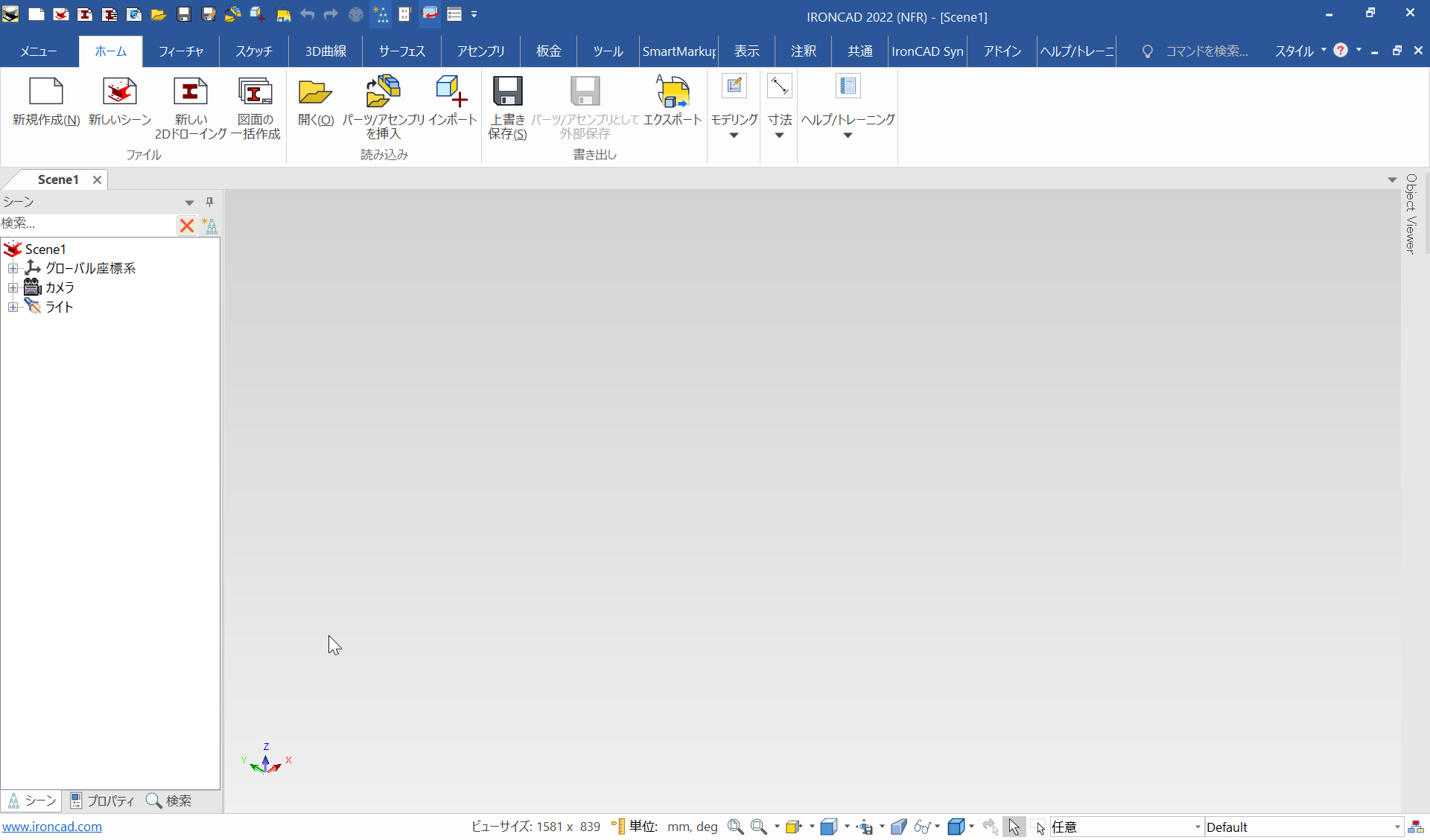Clear scene search with red X
Image resolution: width=1430 pixels, height=840 pixels.
pos(187,226)
